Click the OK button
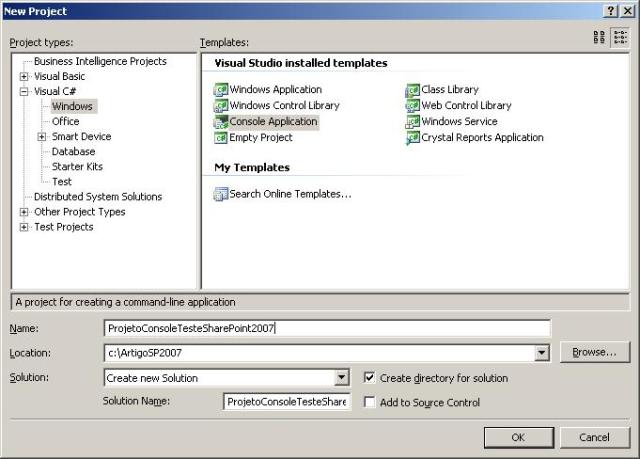This screenshot has height=459, width=640. click(517, 437)
